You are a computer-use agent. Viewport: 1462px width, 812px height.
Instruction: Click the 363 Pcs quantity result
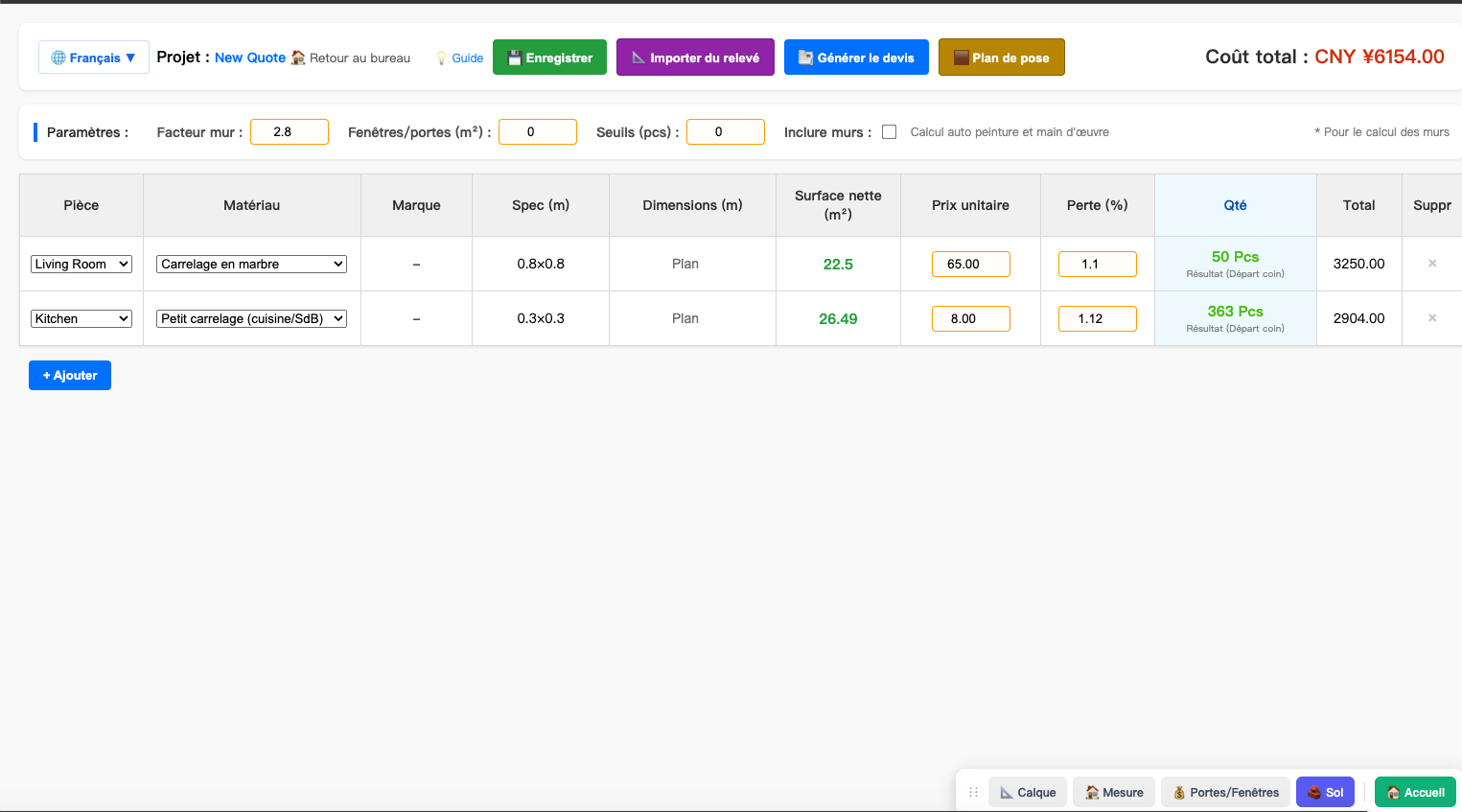click(1236, 312)
